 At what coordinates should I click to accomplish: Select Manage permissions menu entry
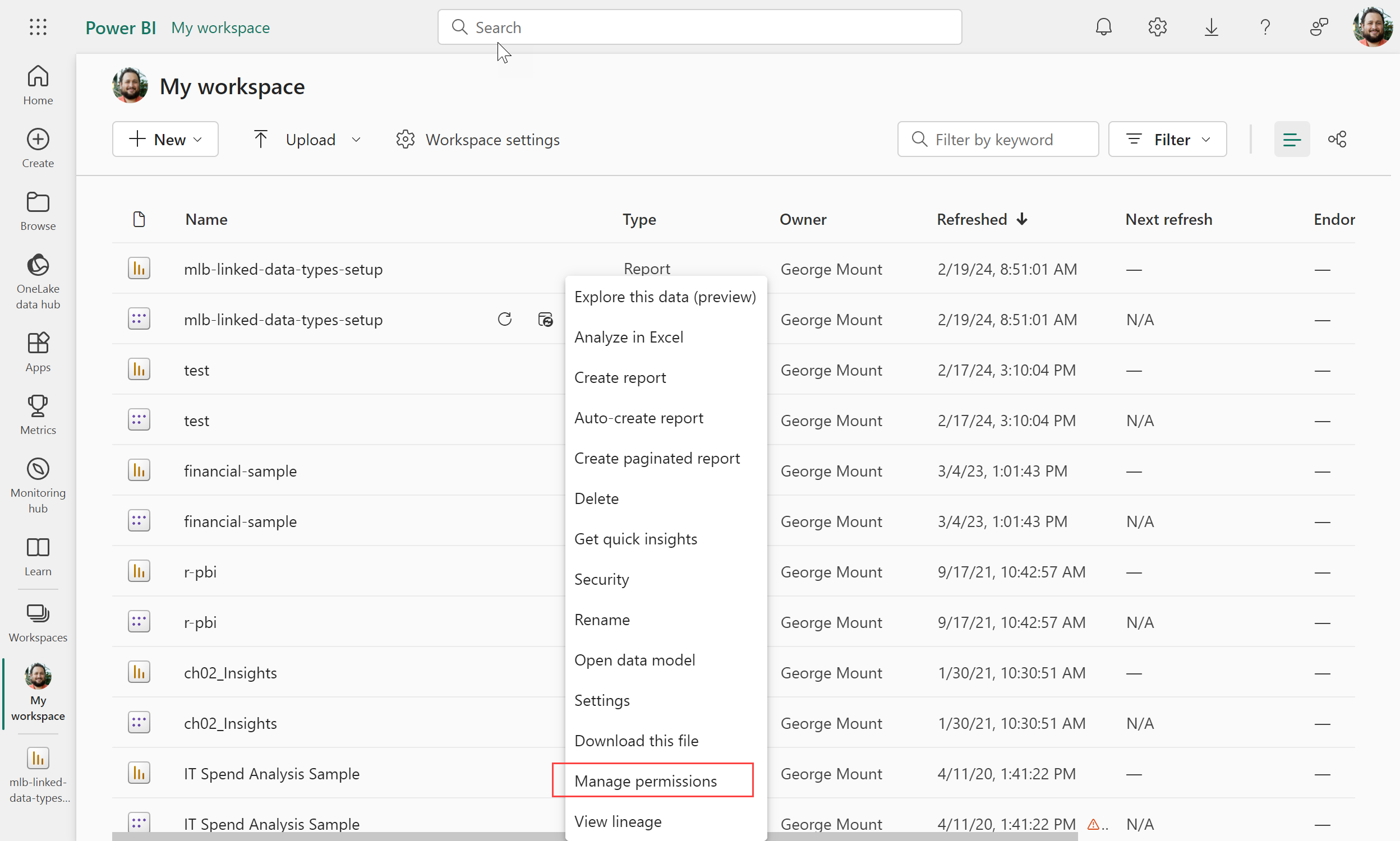[645, 780]
